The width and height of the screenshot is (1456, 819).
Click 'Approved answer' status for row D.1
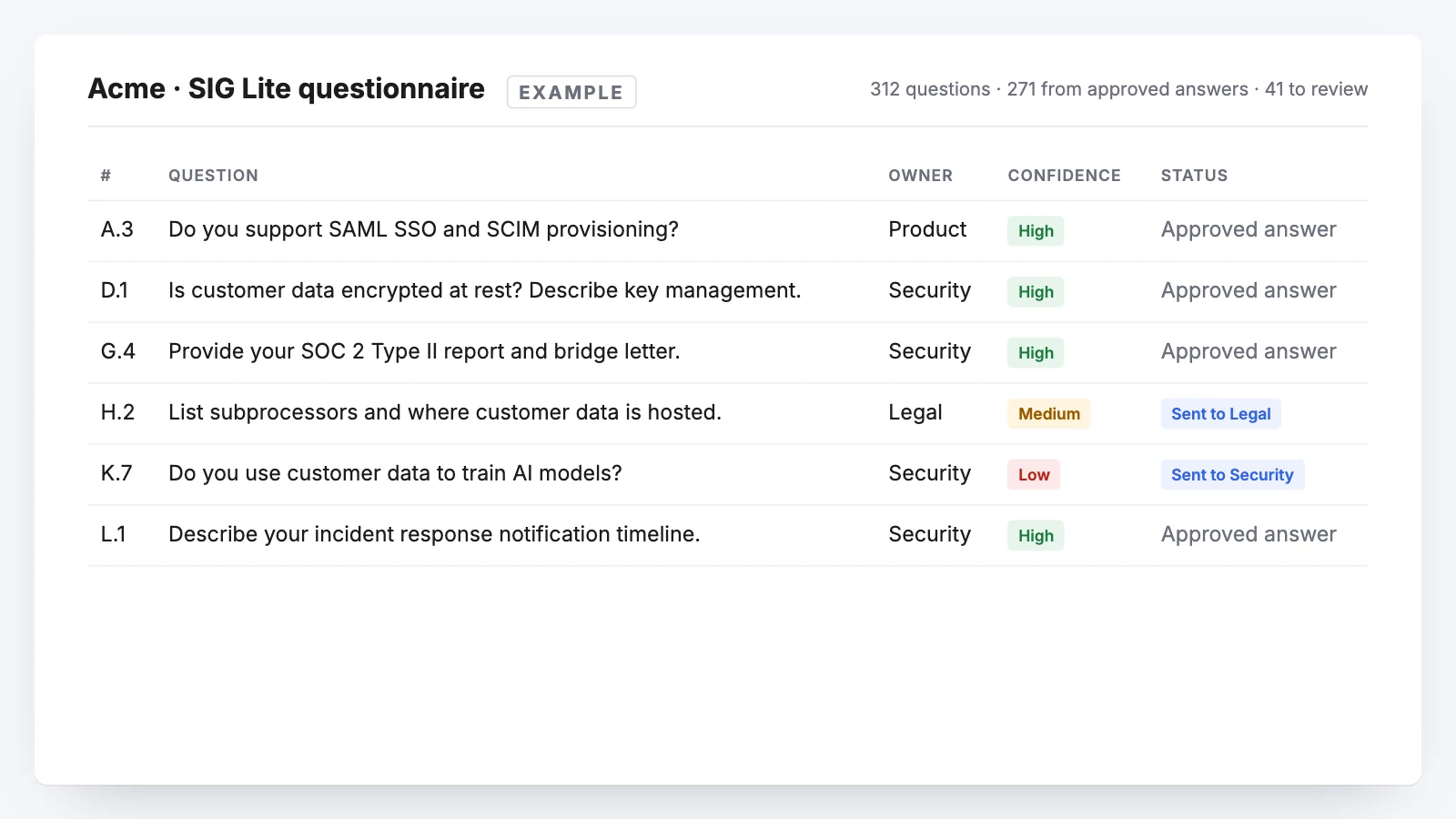click(1249, 290)
